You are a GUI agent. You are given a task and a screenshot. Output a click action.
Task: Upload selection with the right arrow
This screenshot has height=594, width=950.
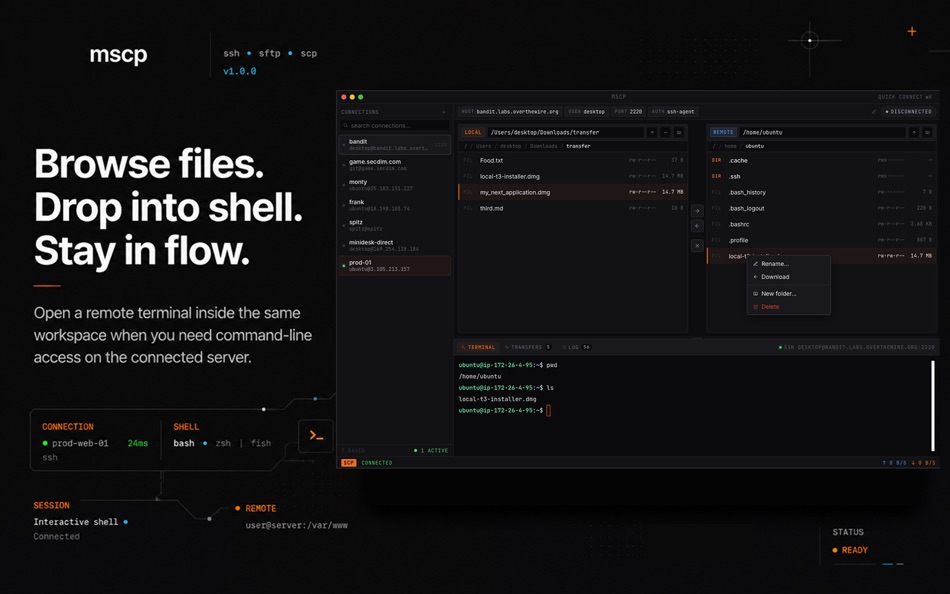[697, 211]
